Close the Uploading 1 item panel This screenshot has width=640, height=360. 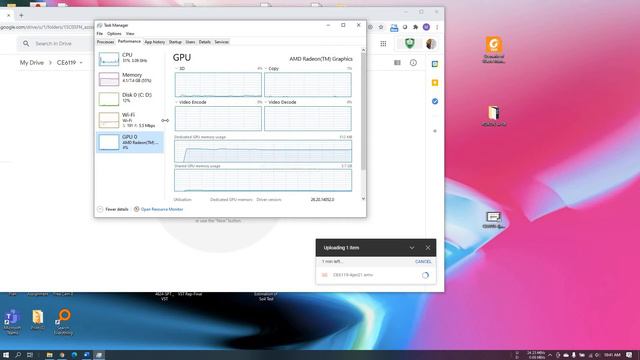(428, 248)
